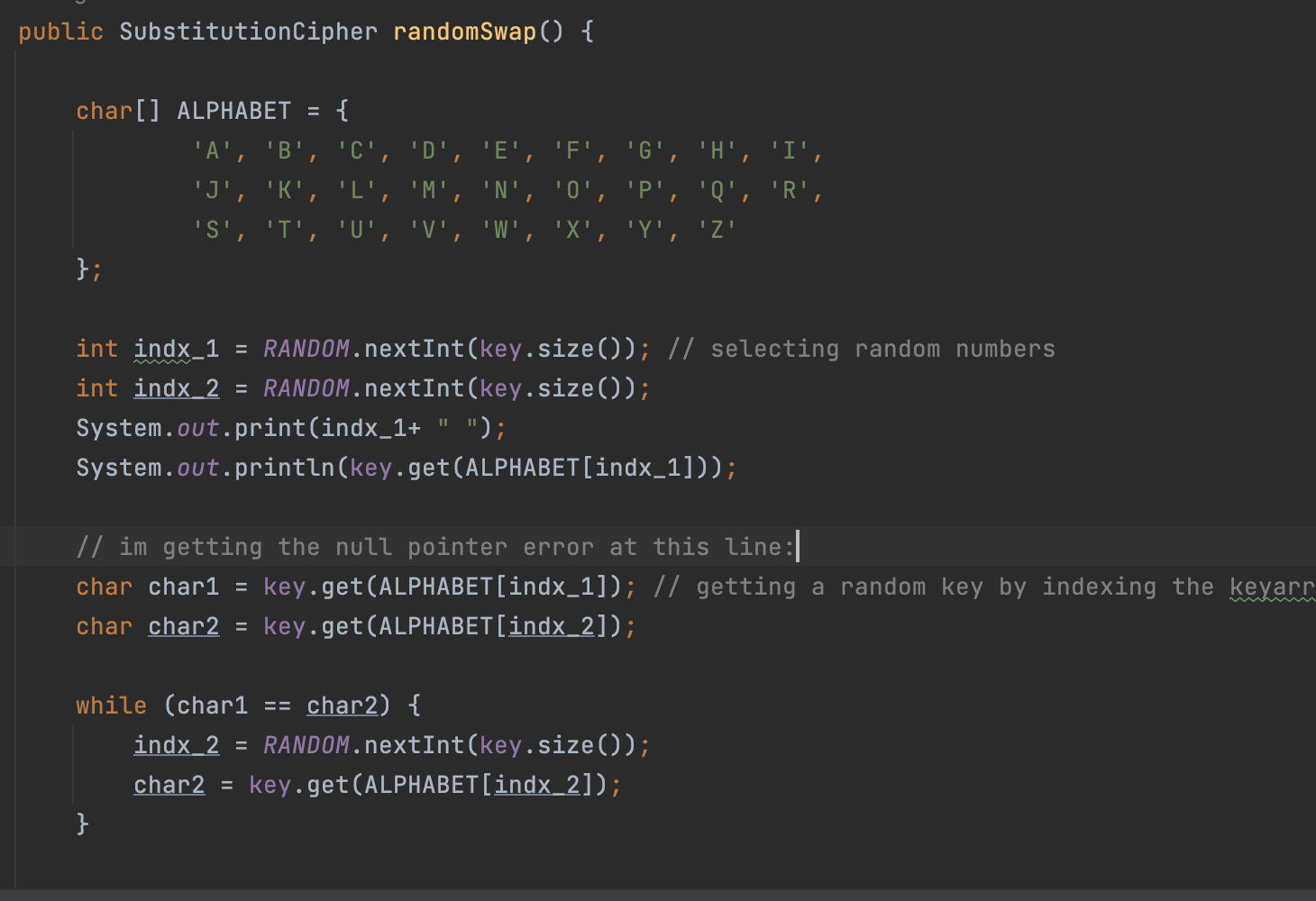Click the while keyword
The width and height of the screenshot is (1316, 901).
[111, 705]
